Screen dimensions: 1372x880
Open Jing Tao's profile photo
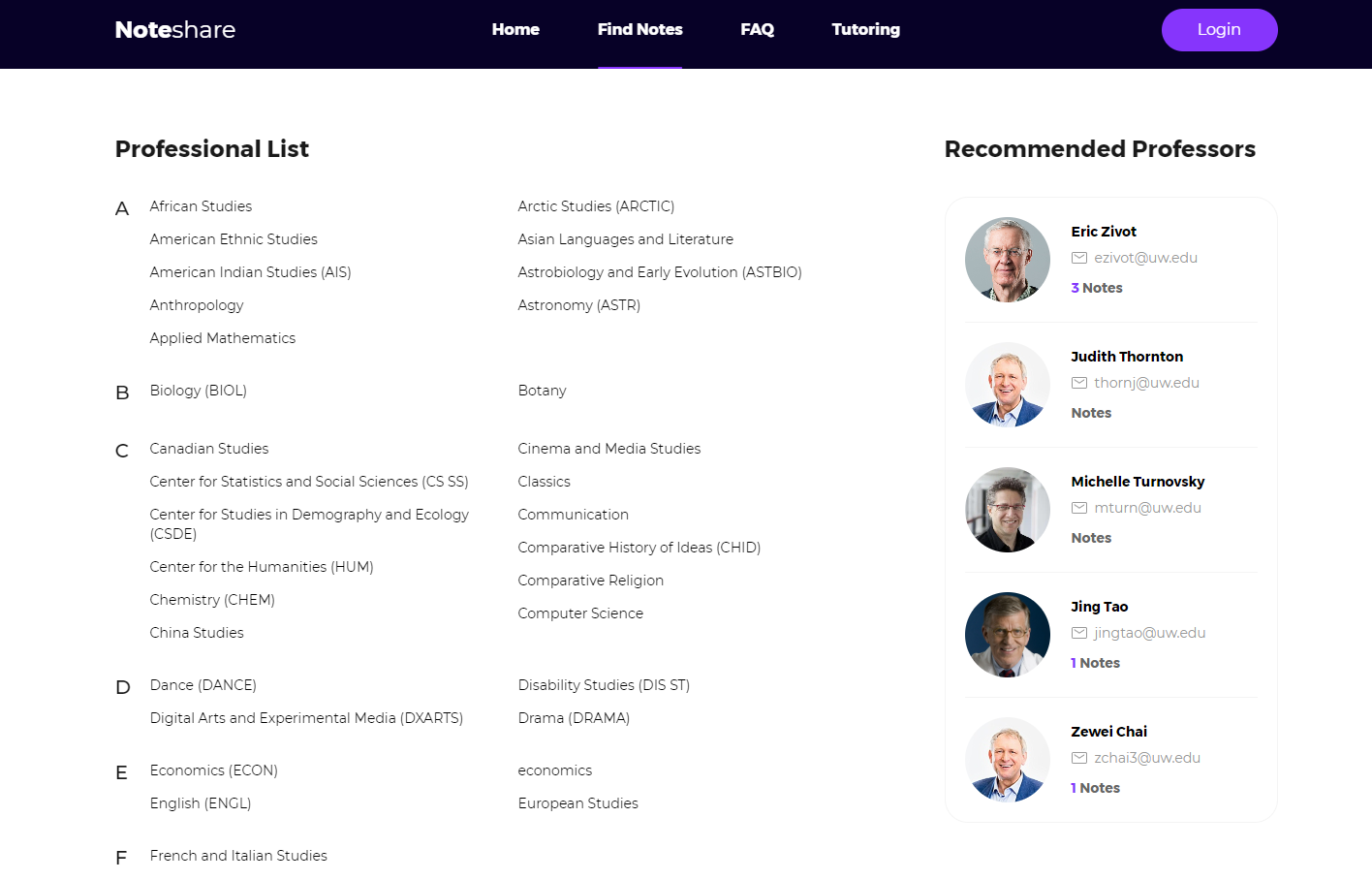[1008, 635]
